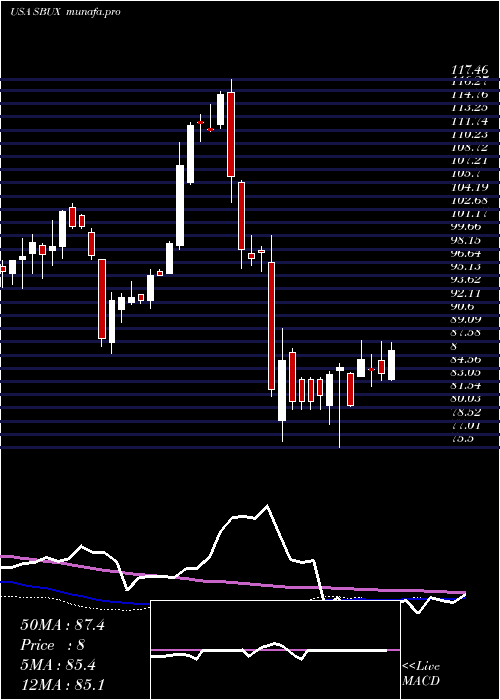Click the 111.74 price axis label
Image resolution: width=500 pixels, height=700 pixels.
tap(470, 121)
